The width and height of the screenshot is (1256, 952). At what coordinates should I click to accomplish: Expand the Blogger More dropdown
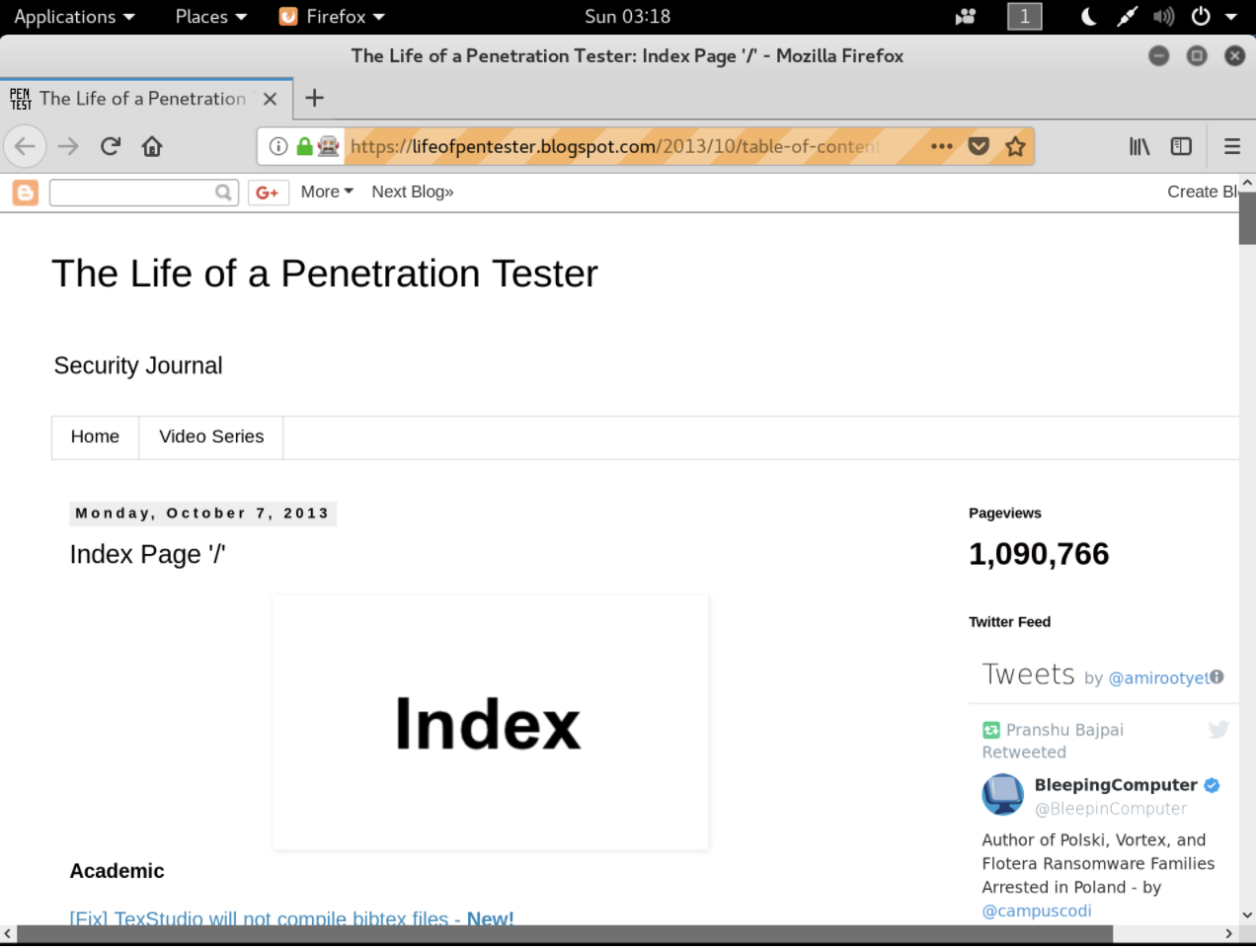coord(327,192)
